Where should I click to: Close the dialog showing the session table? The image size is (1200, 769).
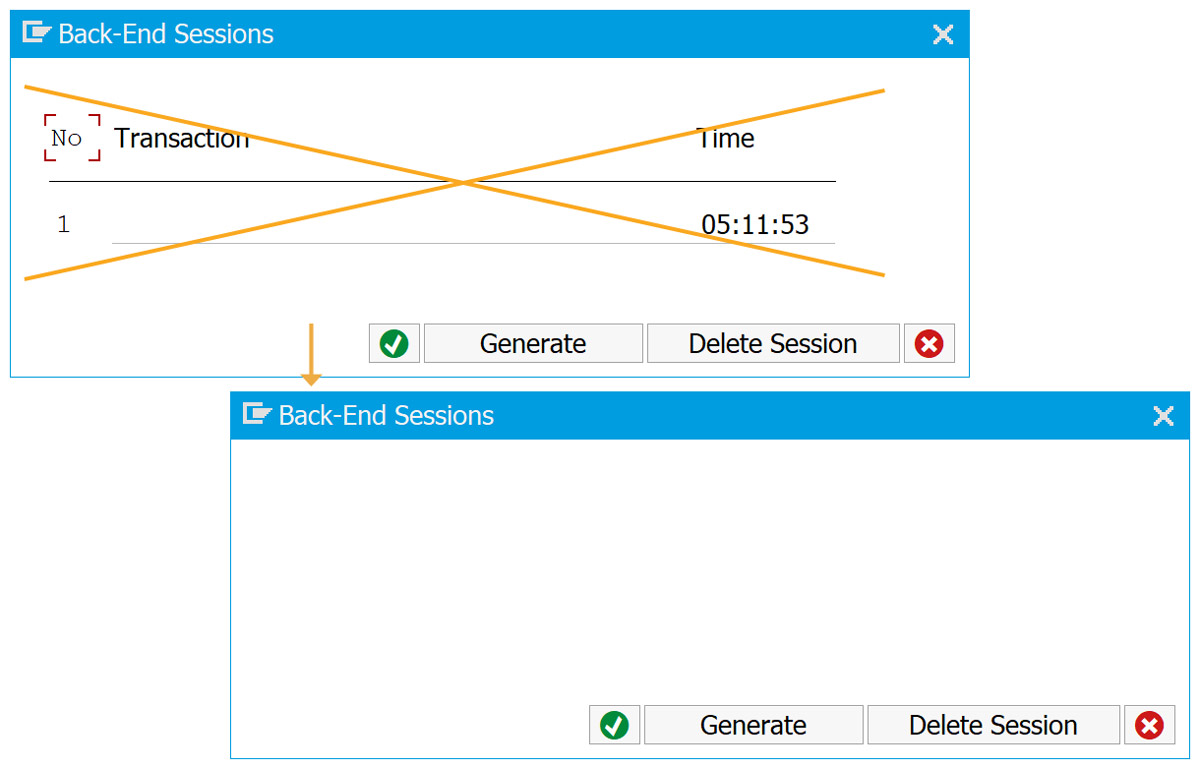click(942, 35)
